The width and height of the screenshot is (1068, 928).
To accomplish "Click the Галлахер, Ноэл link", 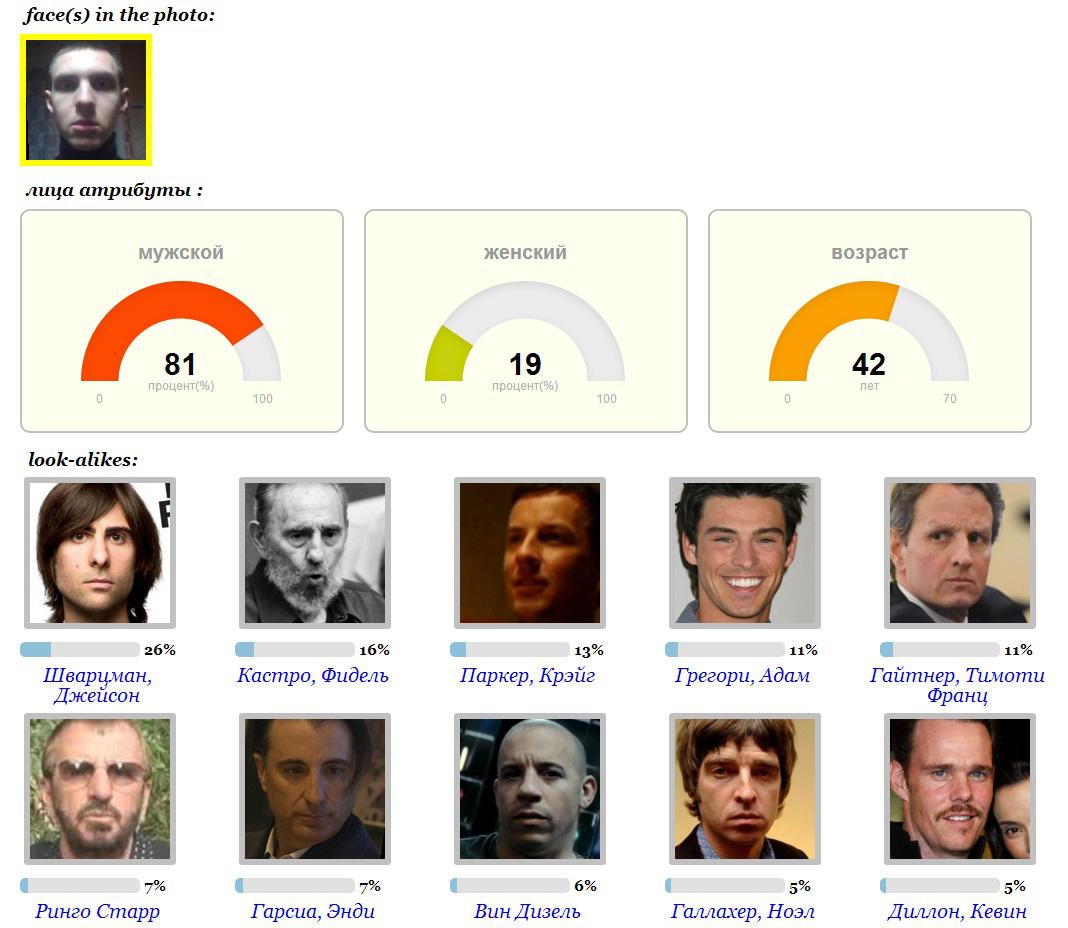I will 742,911.
